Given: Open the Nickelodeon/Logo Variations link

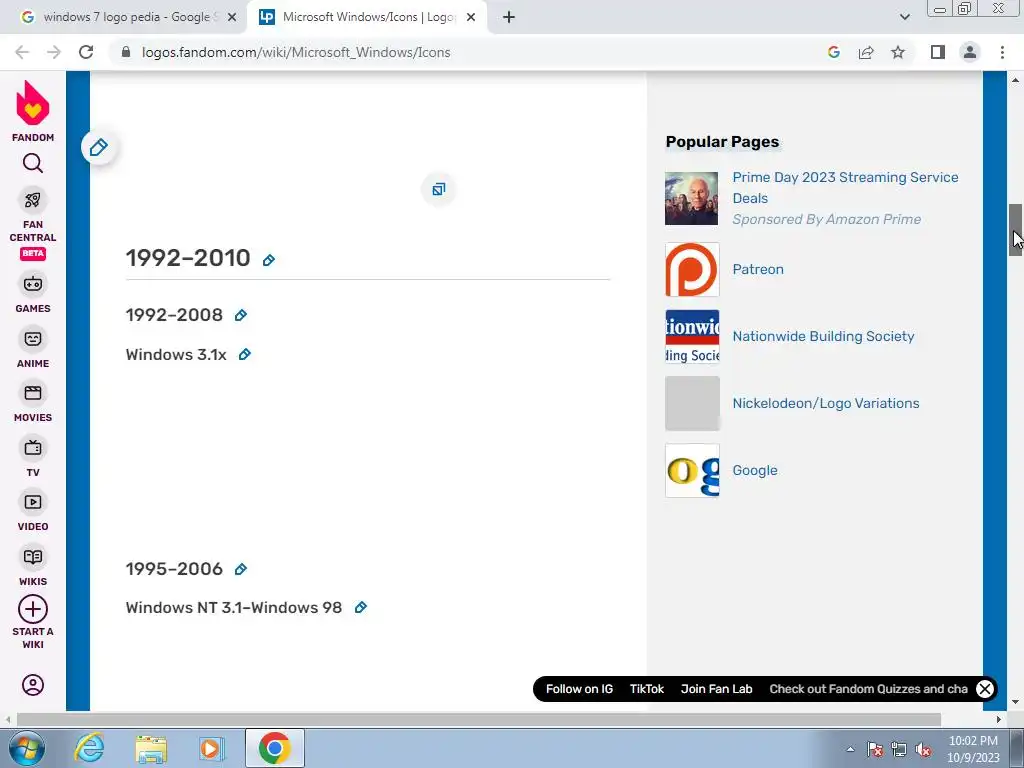Looking at the screenshot, I should (825, 403).
